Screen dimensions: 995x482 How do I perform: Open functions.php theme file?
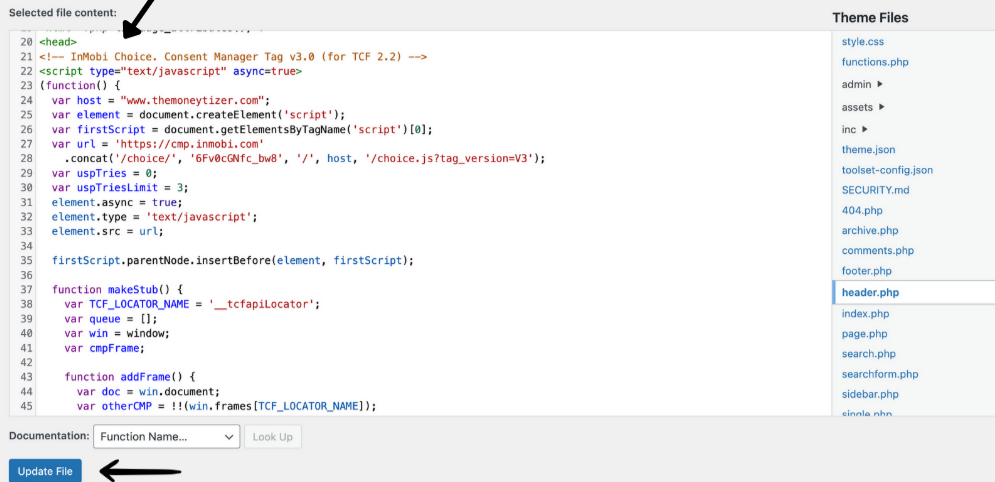(874, 62)
